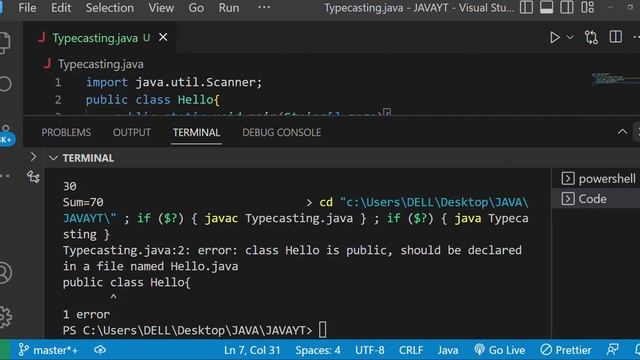The height and width of the screenshot is (360, 640).
Task: Open the Run menu
Action: point(229,8)
